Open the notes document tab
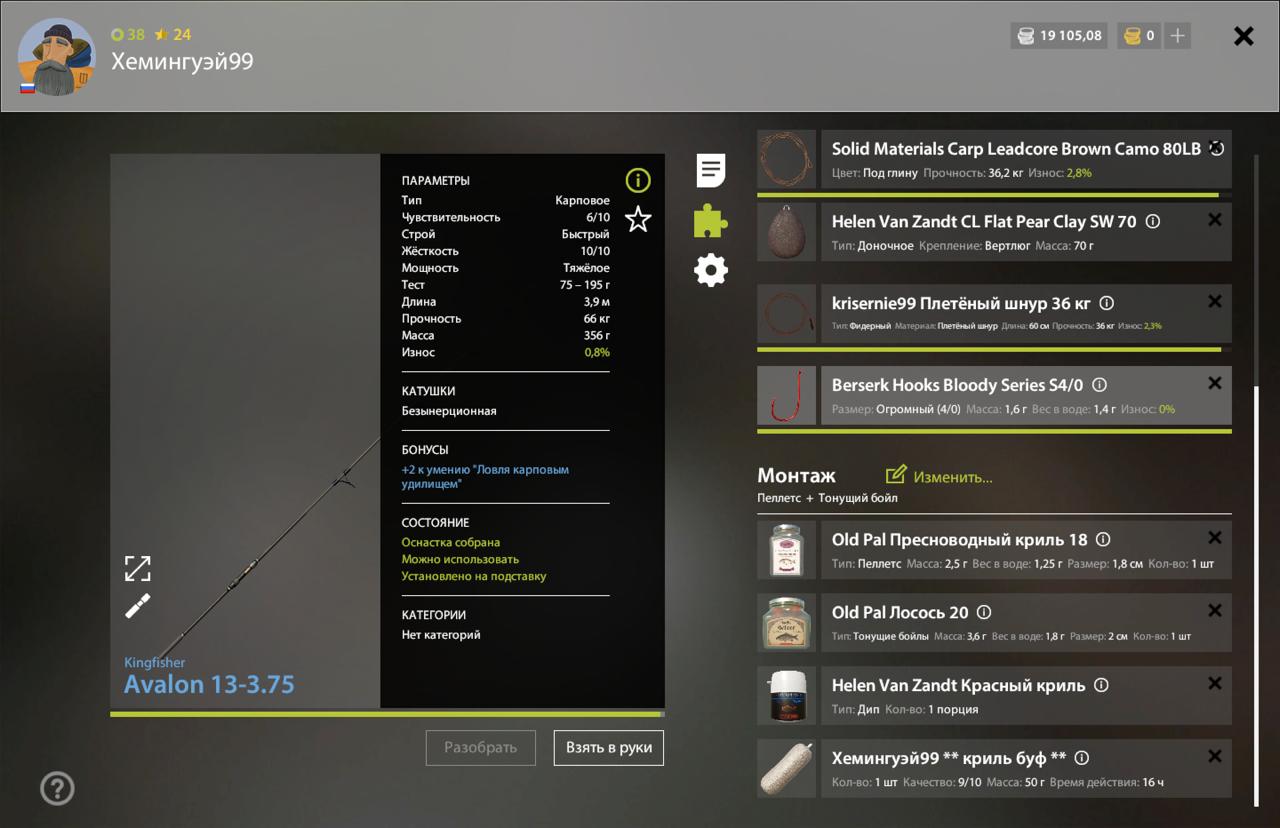 pyautogui.click(x=711, y=171)
